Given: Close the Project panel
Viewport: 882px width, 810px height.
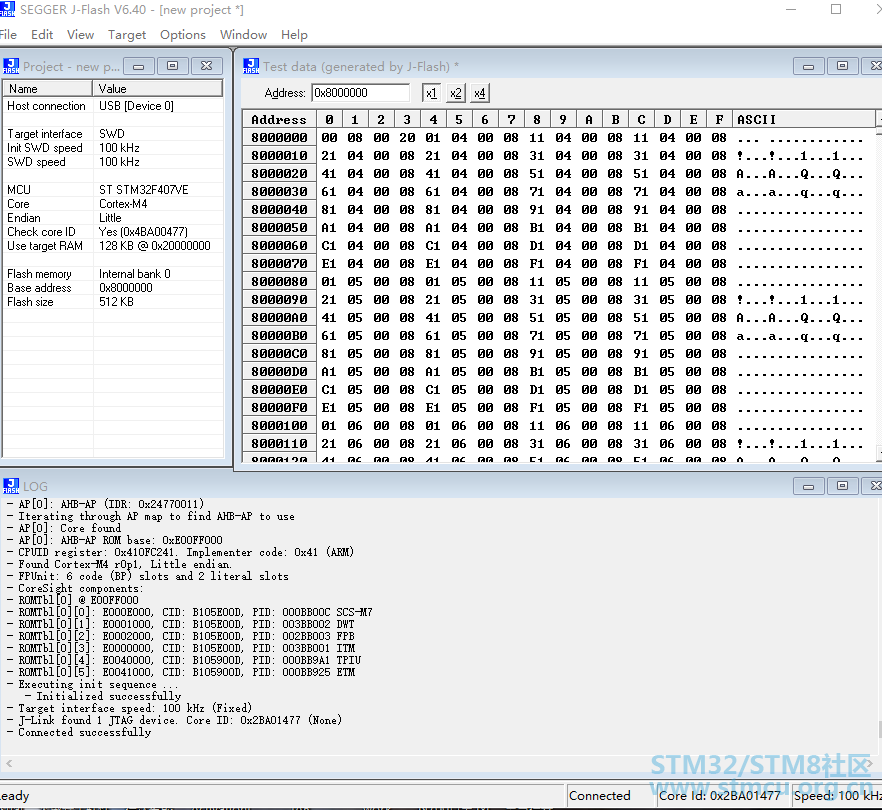Looking at the screenshot, I should 207,66.
